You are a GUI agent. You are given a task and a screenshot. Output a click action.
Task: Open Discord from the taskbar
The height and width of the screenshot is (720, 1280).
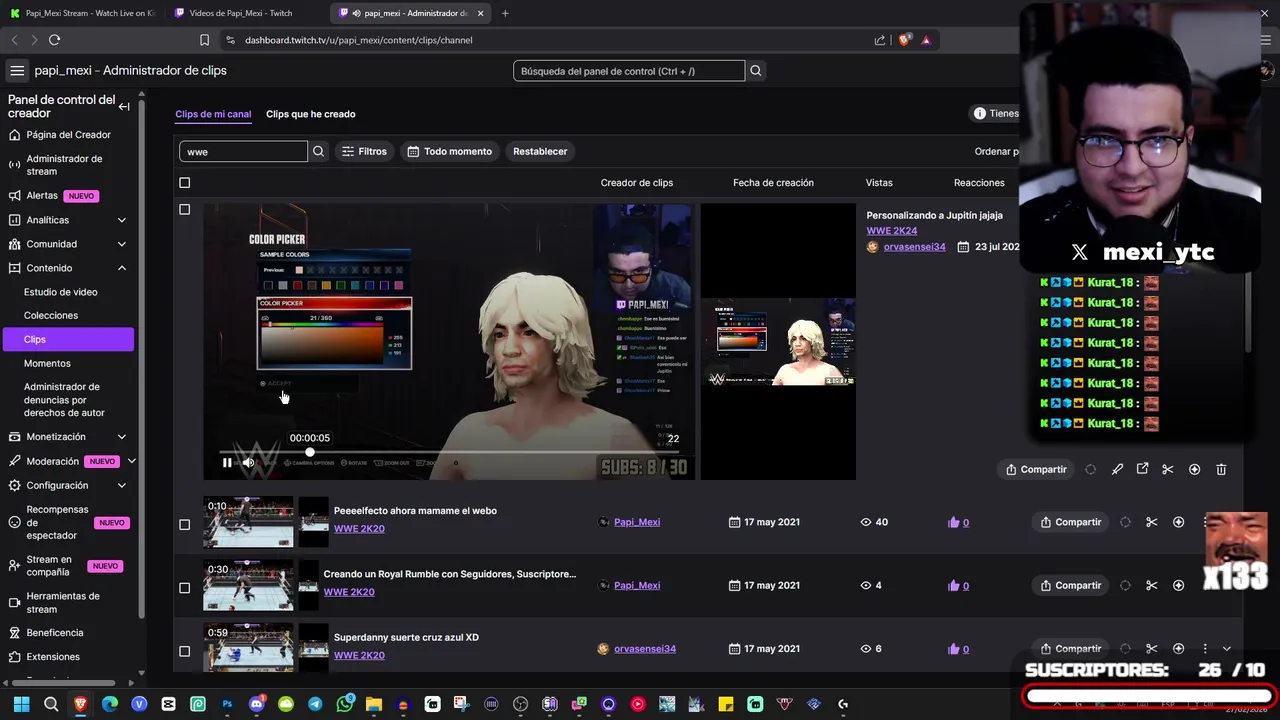[256, 704]
